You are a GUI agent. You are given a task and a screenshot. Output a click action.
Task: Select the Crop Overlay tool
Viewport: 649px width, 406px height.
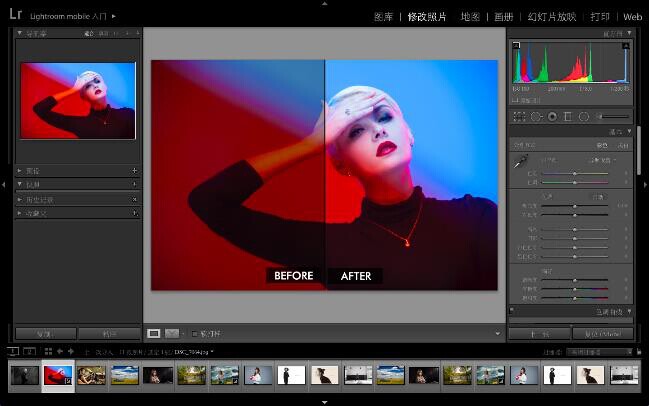pos(520,117)
